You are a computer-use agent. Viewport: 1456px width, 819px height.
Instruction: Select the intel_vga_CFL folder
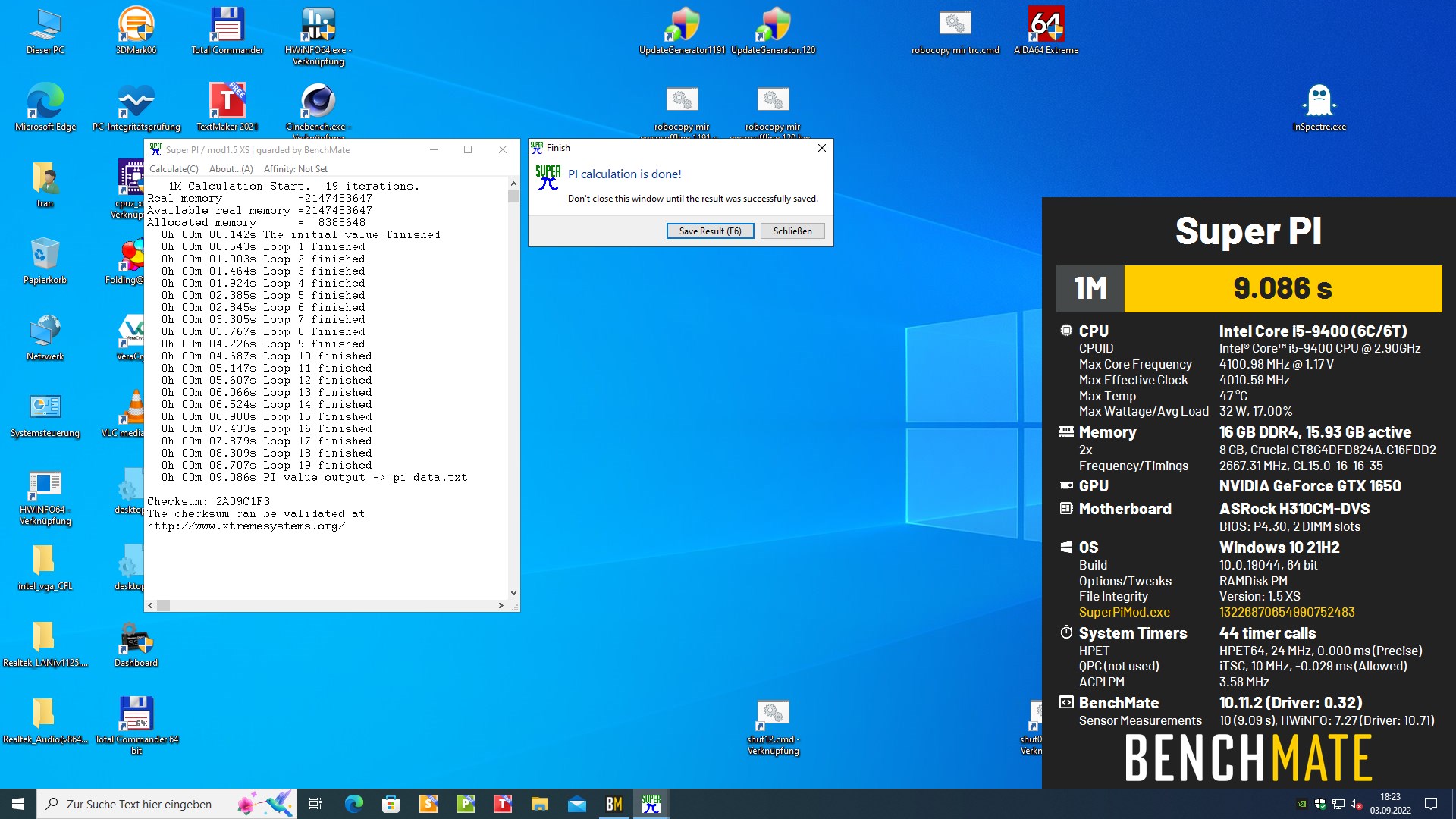click(45, 567)
